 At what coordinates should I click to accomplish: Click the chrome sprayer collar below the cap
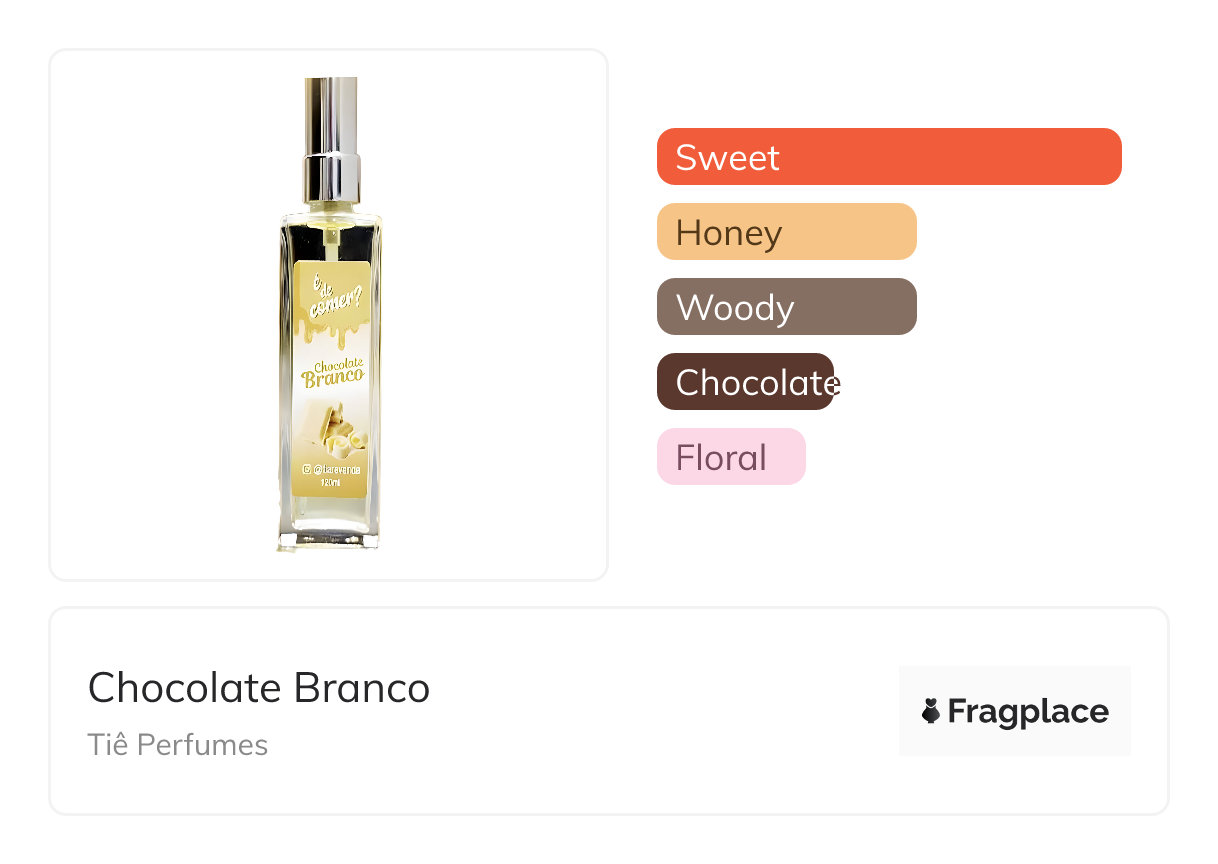click(329, 174)
